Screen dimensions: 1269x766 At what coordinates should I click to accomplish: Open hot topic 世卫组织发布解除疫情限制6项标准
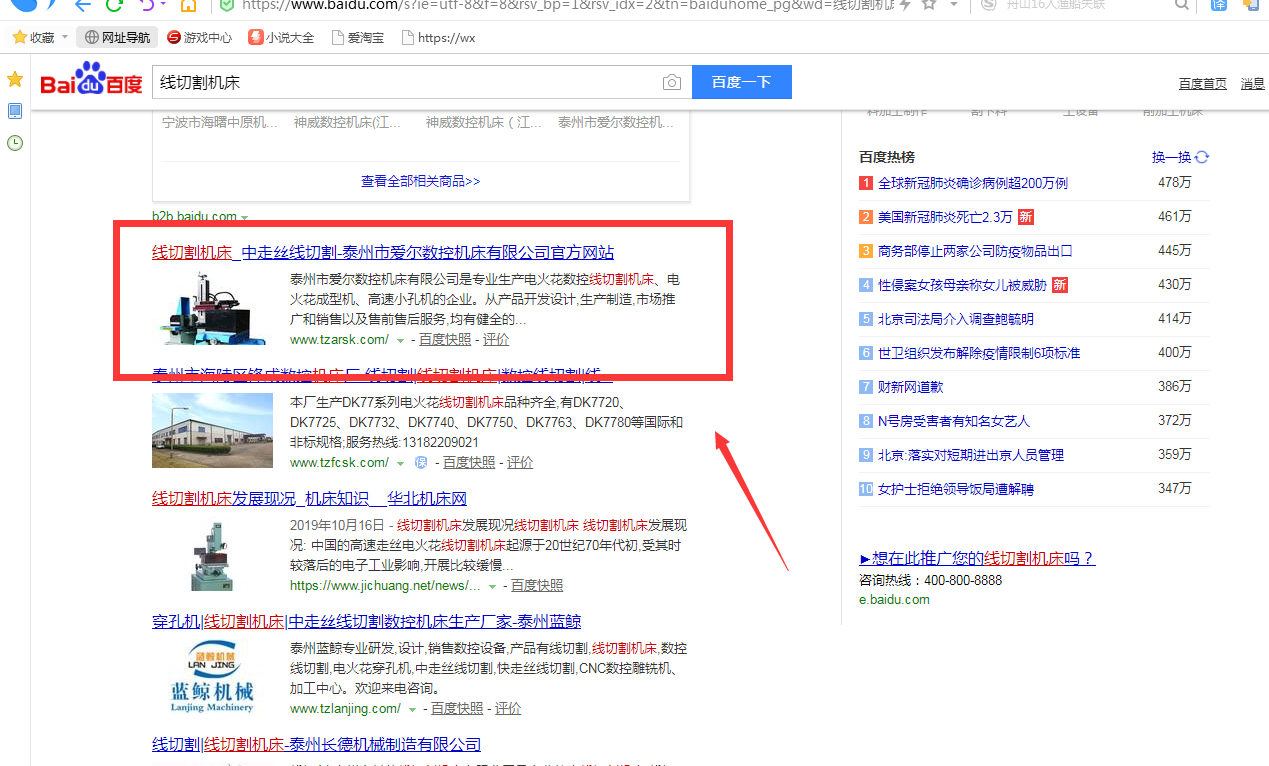[979, 353]
